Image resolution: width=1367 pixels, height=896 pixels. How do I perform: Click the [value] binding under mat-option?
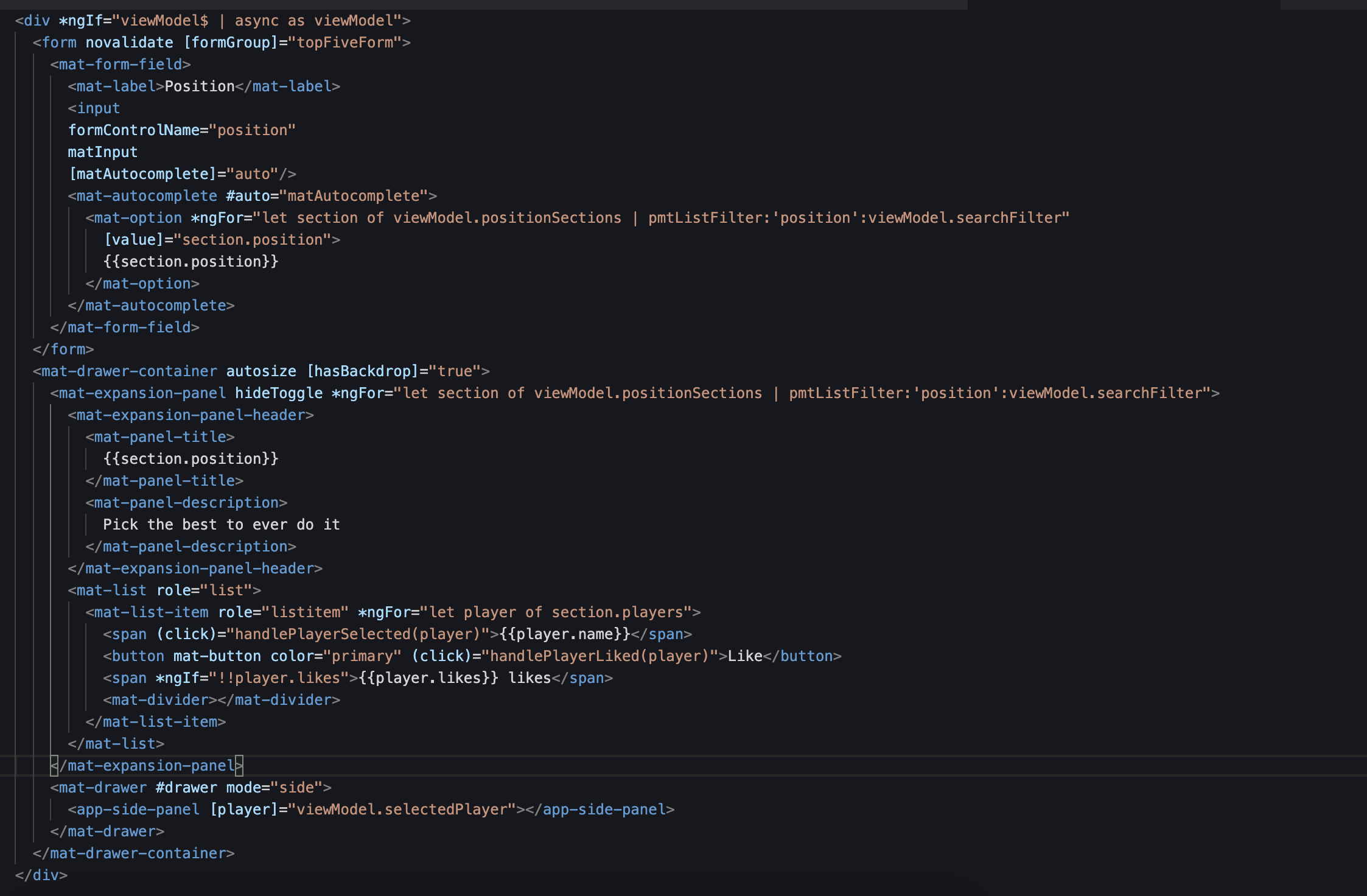click(x=134, y=240)
